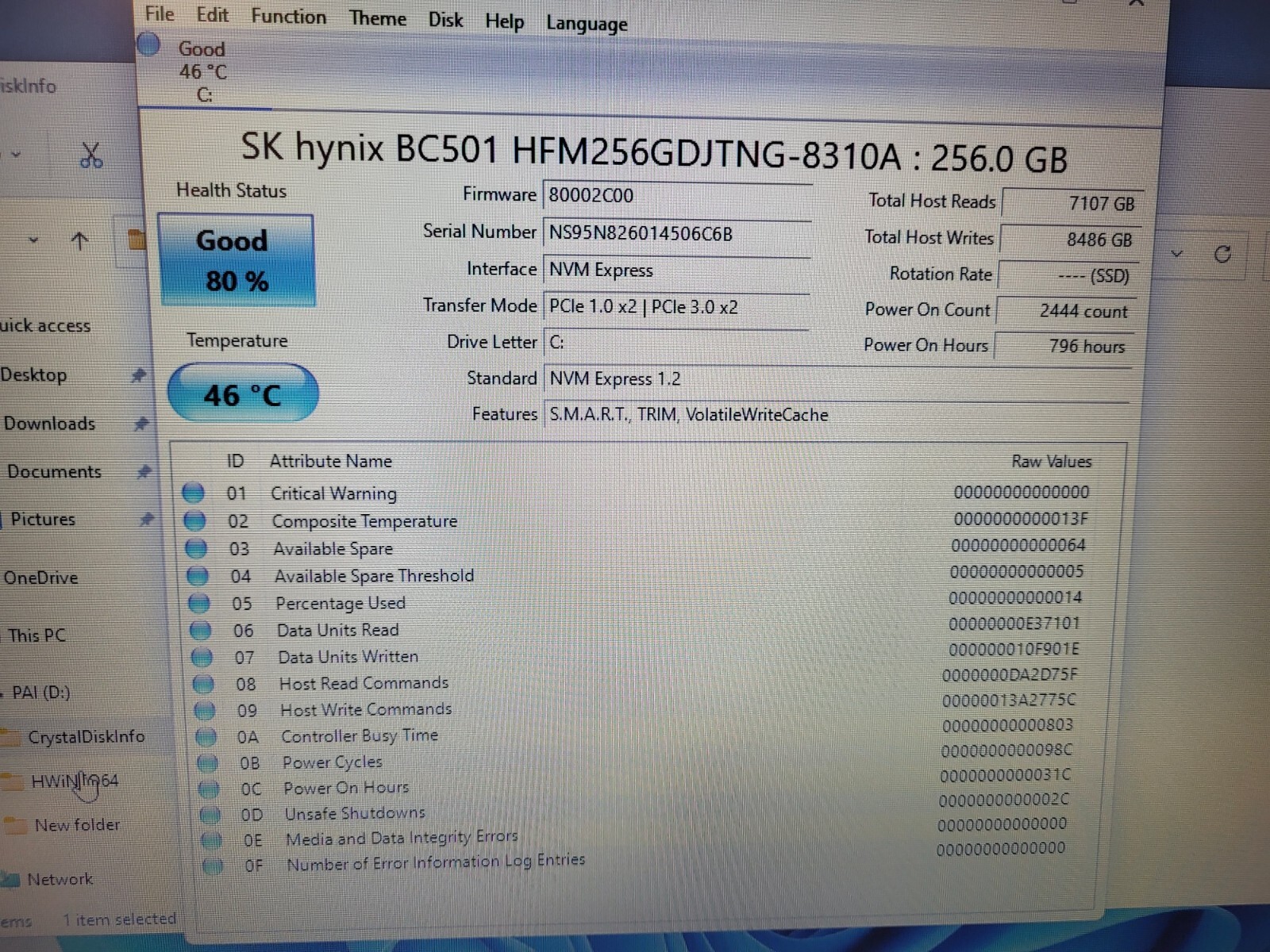Click status circle for Power On Hours attribute
The image size is (1270, 952).
point(209,789)
